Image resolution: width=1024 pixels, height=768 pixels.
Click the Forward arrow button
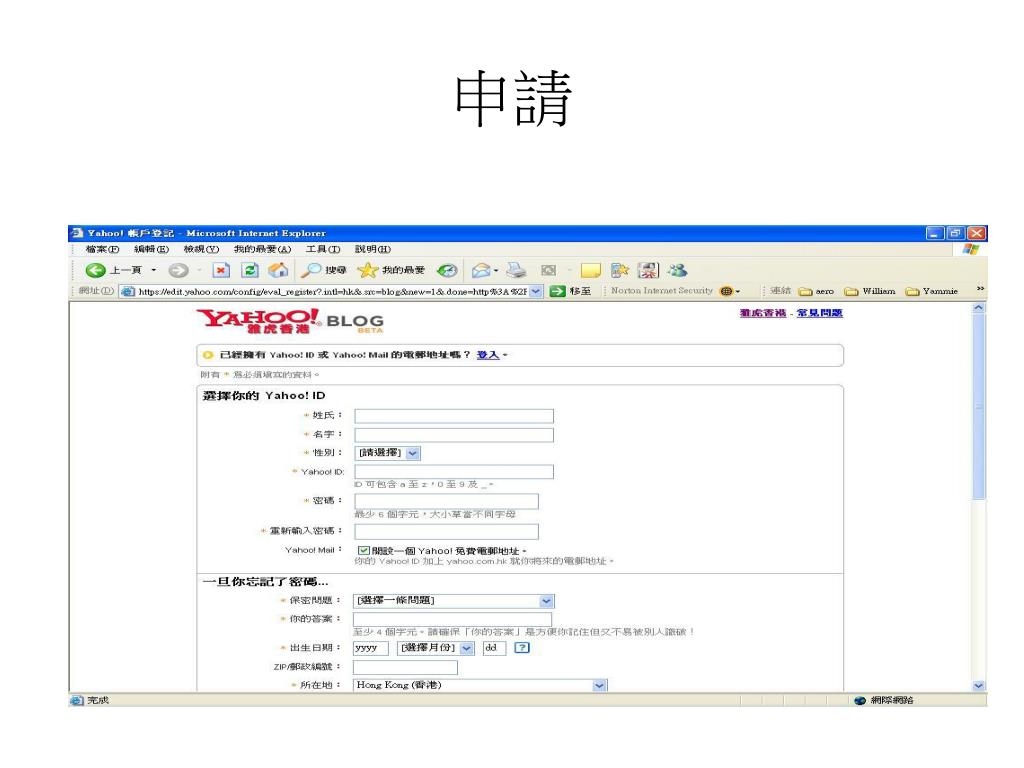[178, 270]
